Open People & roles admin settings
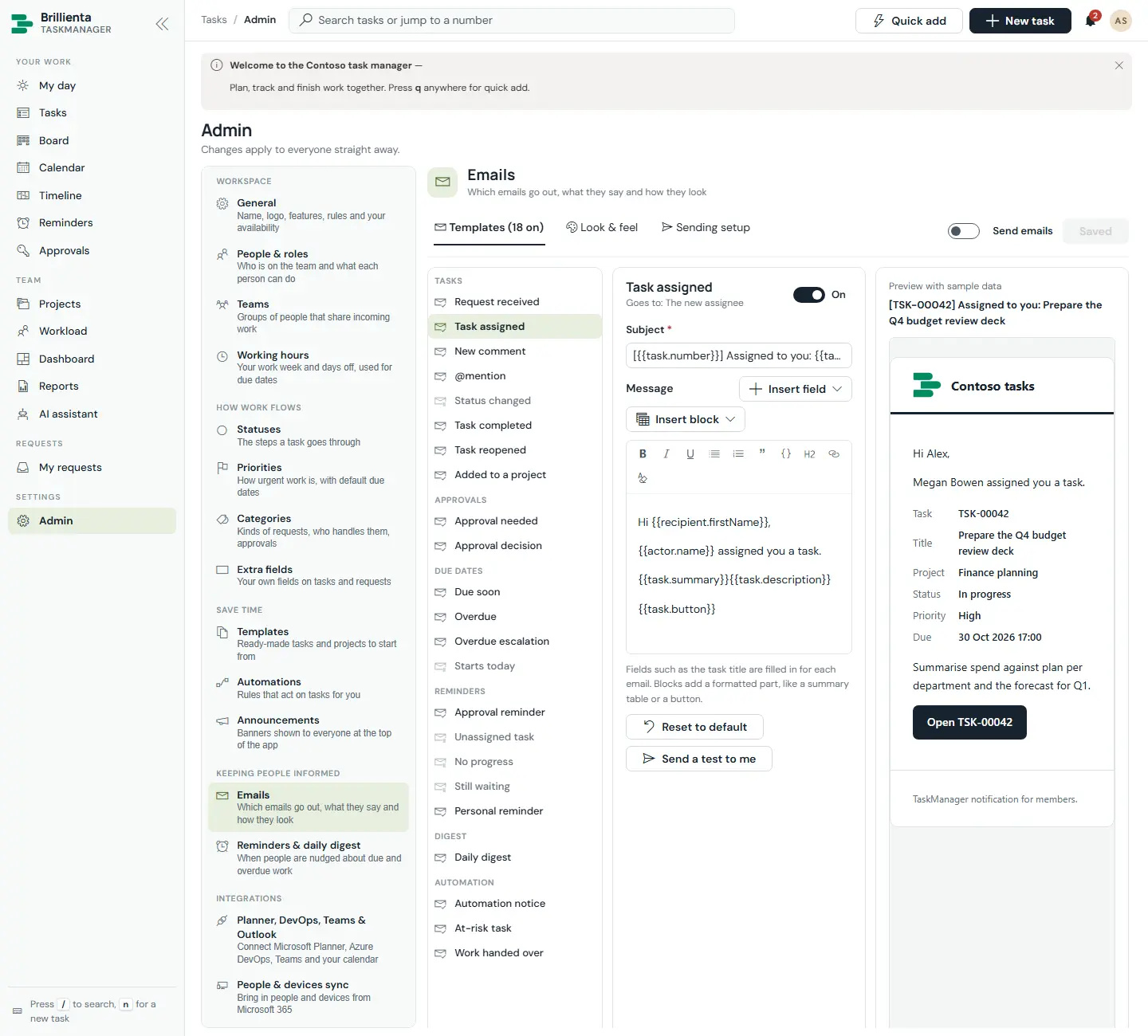1148x1036 pixels. tap(309, 266)
